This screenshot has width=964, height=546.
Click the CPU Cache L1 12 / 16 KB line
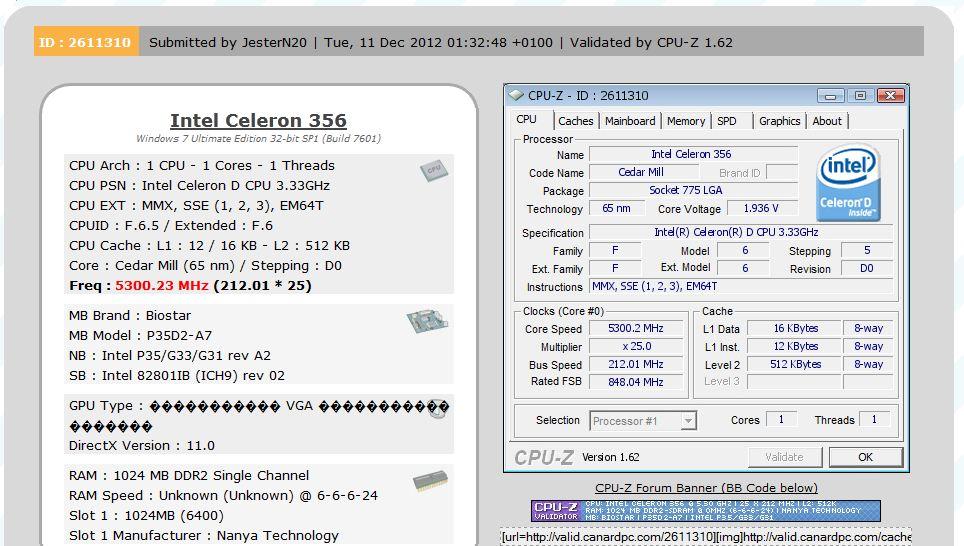(209, 245)
